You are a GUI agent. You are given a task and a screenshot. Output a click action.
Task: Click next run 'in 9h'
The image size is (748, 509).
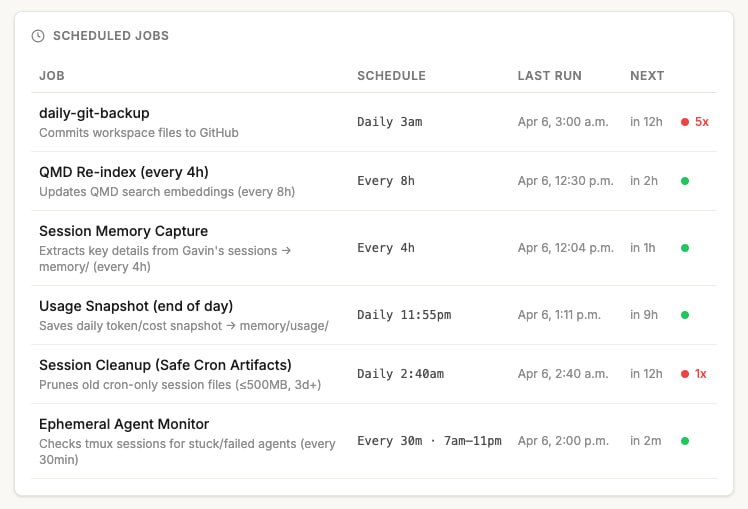coord(644,315)
